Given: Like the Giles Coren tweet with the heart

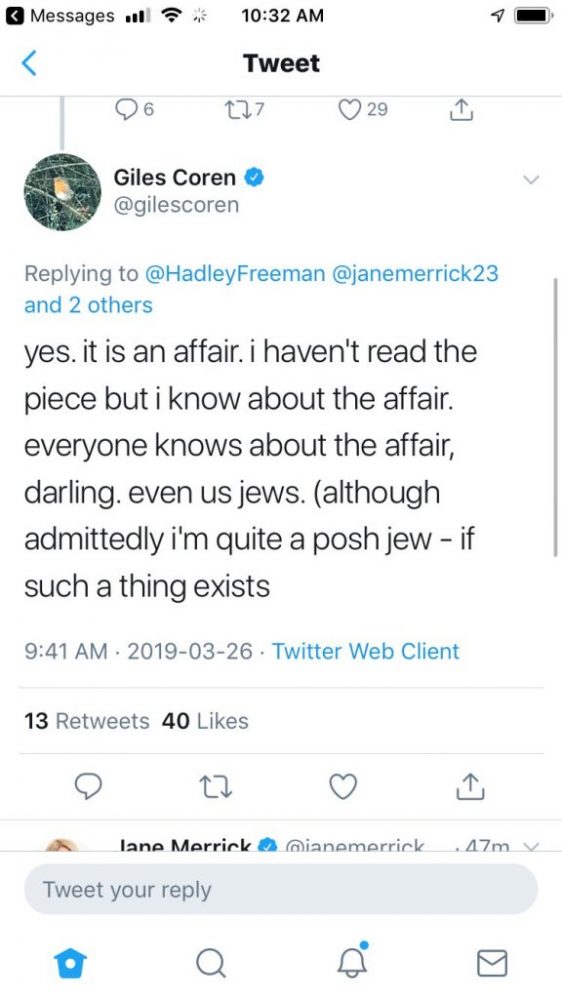Looking at the screenshot, I should click(x=343, y=786).
